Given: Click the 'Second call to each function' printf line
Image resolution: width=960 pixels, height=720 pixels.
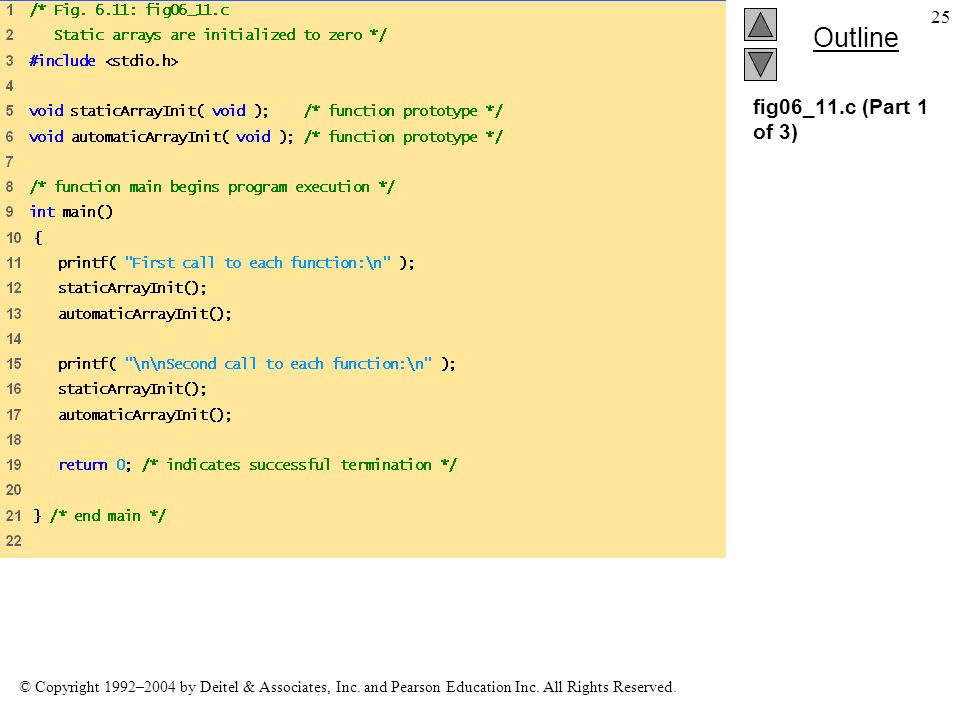Looking at the screenshot, I should coord(257,364).
